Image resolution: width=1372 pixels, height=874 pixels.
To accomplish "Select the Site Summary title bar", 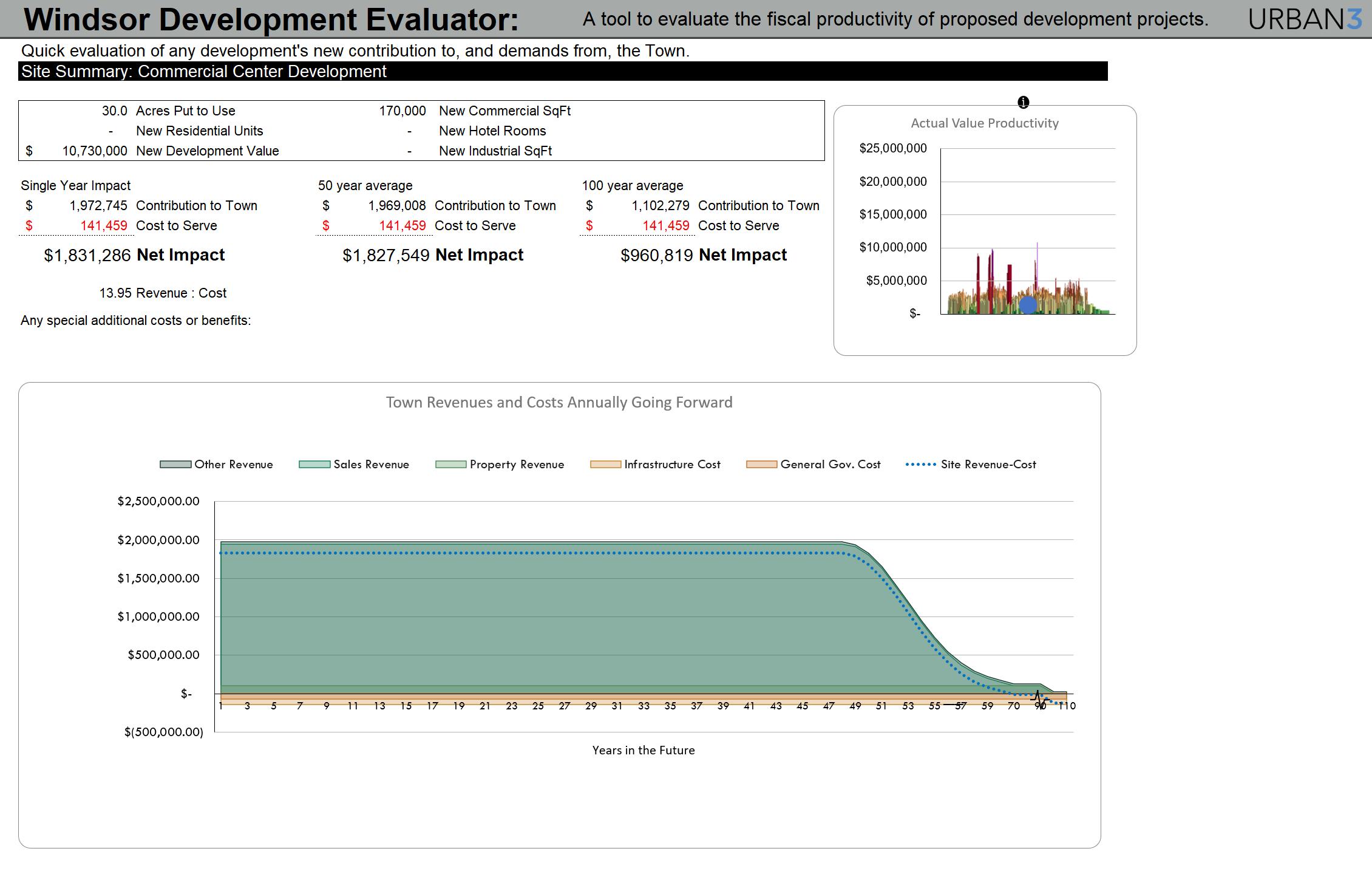I will pos(563,71).
